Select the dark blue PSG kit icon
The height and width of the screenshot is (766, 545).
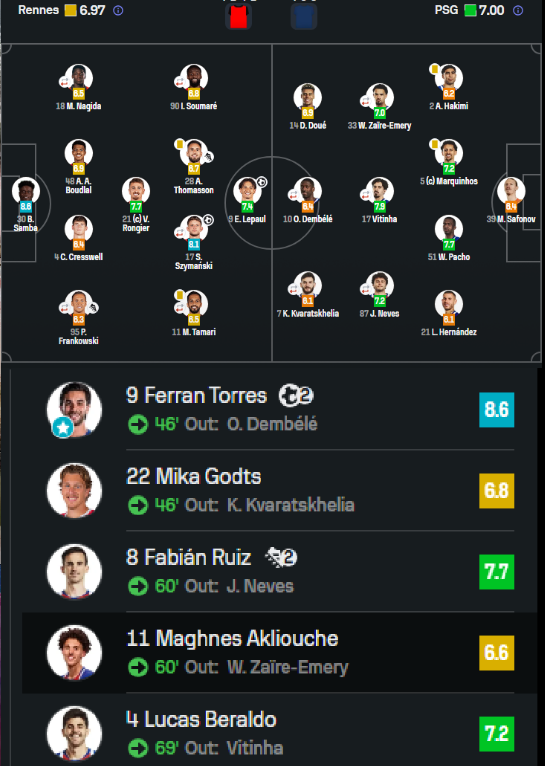click(304, 16)
